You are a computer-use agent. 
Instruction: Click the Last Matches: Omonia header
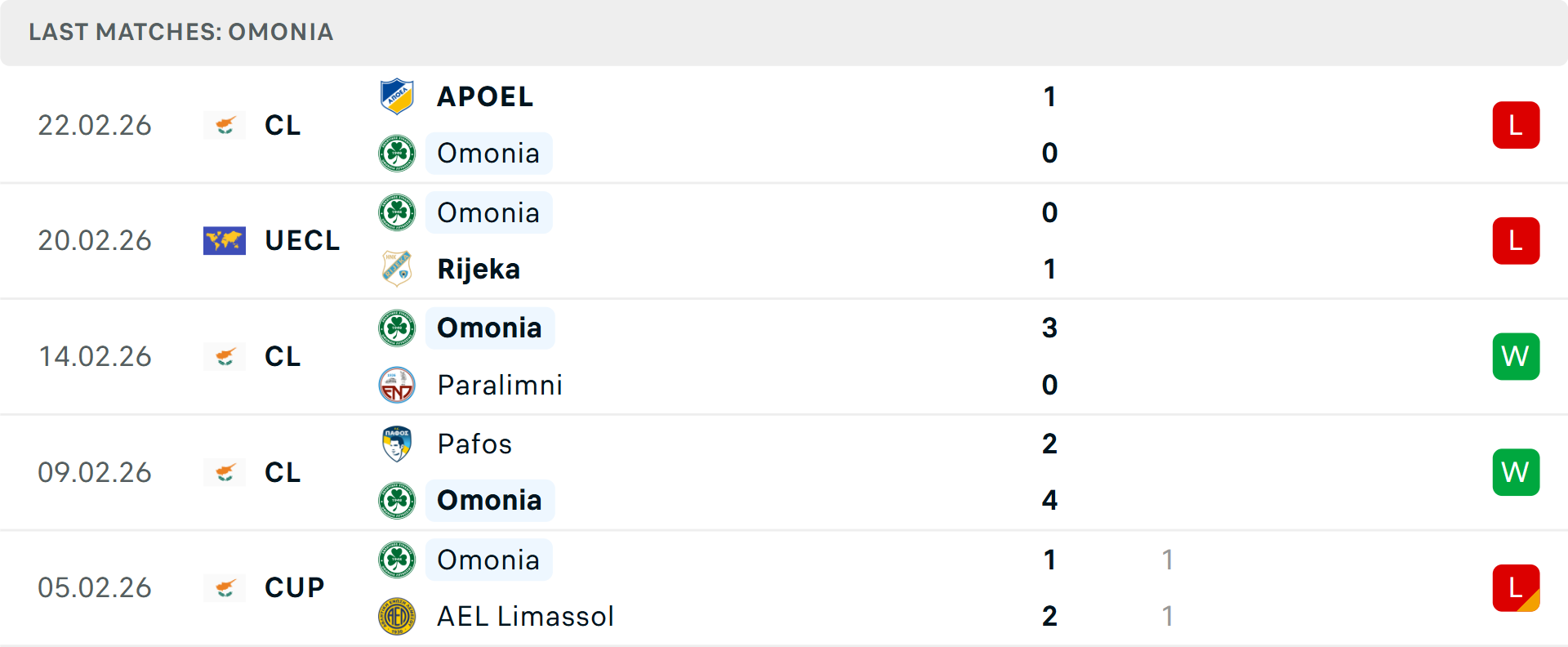tap(180, 32)
